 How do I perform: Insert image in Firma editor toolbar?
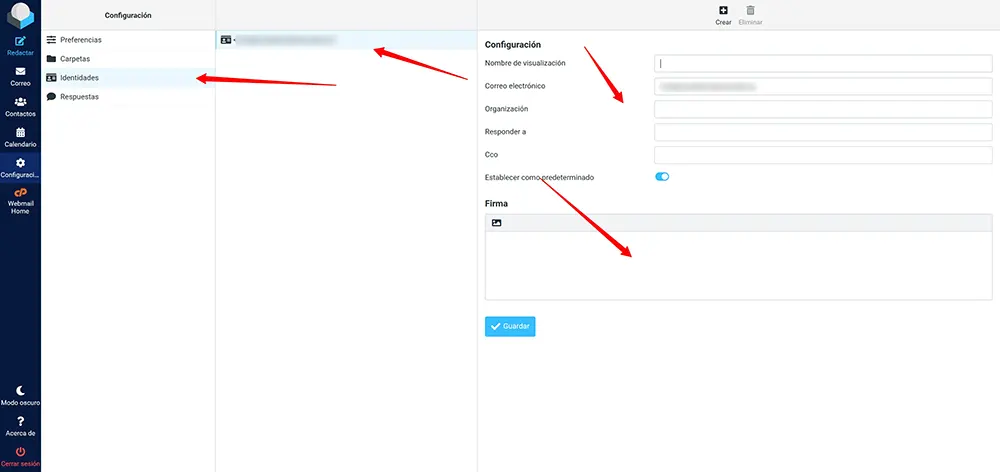pyautogui.click(x=497, y=223)
